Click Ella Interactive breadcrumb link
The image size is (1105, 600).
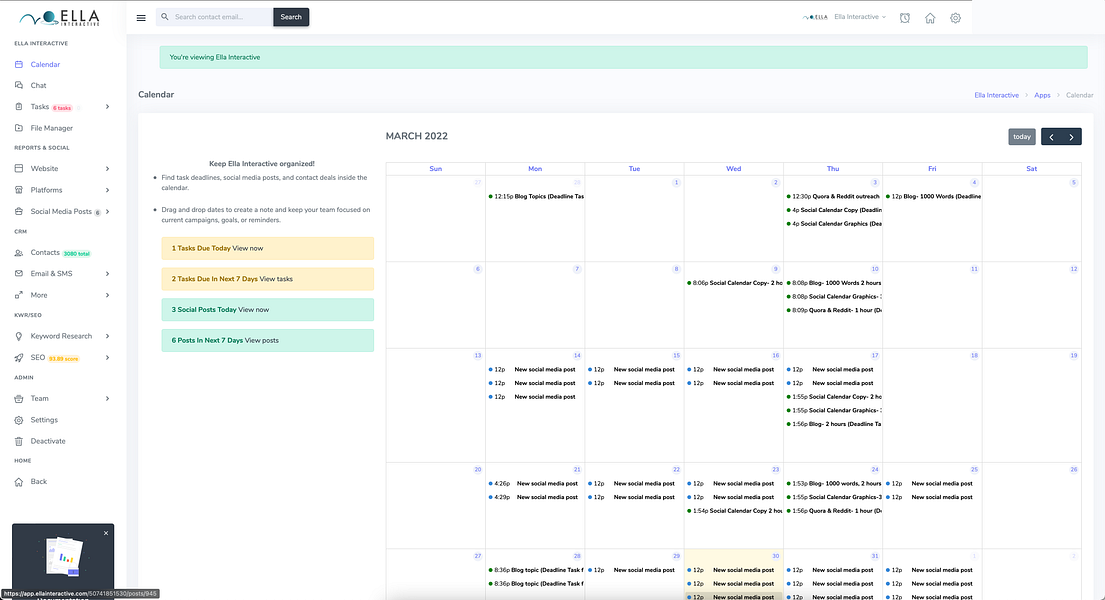tap(996, 95)
